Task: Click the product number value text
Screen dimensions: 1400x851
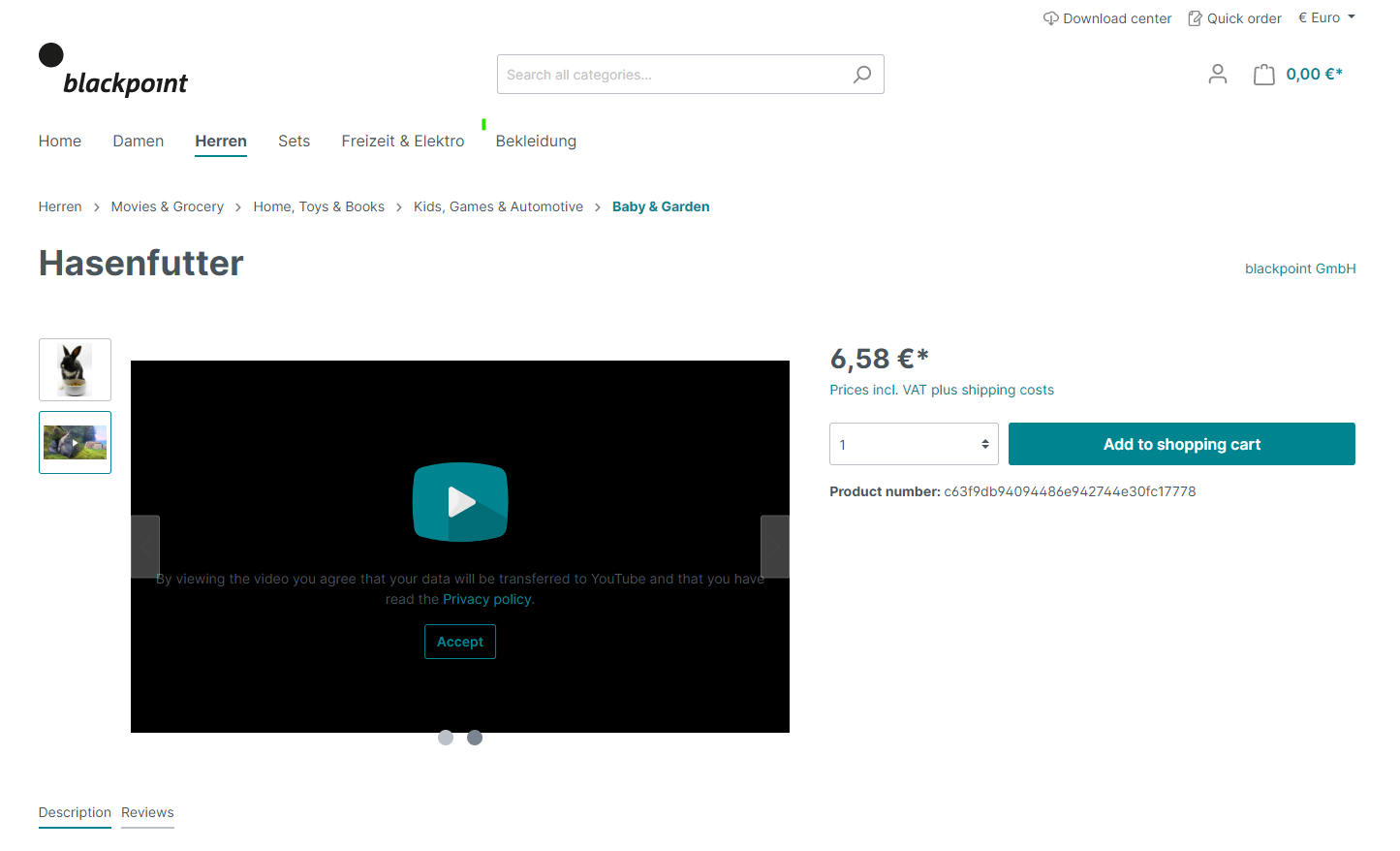Action: click(x=1070, y=491)
